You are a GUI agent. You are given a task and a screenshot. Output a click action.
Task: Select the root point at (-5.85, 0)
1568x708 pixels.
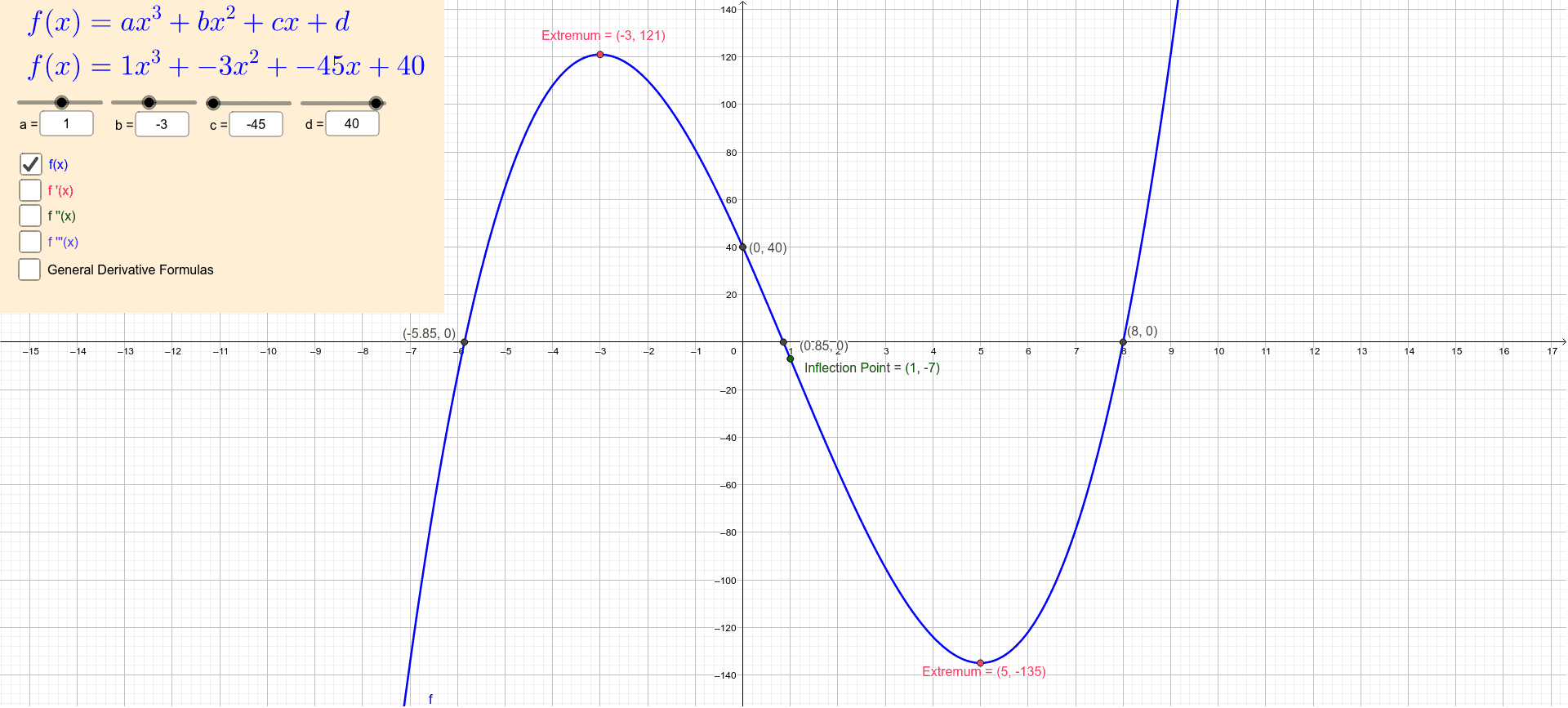tap(465, 342)
